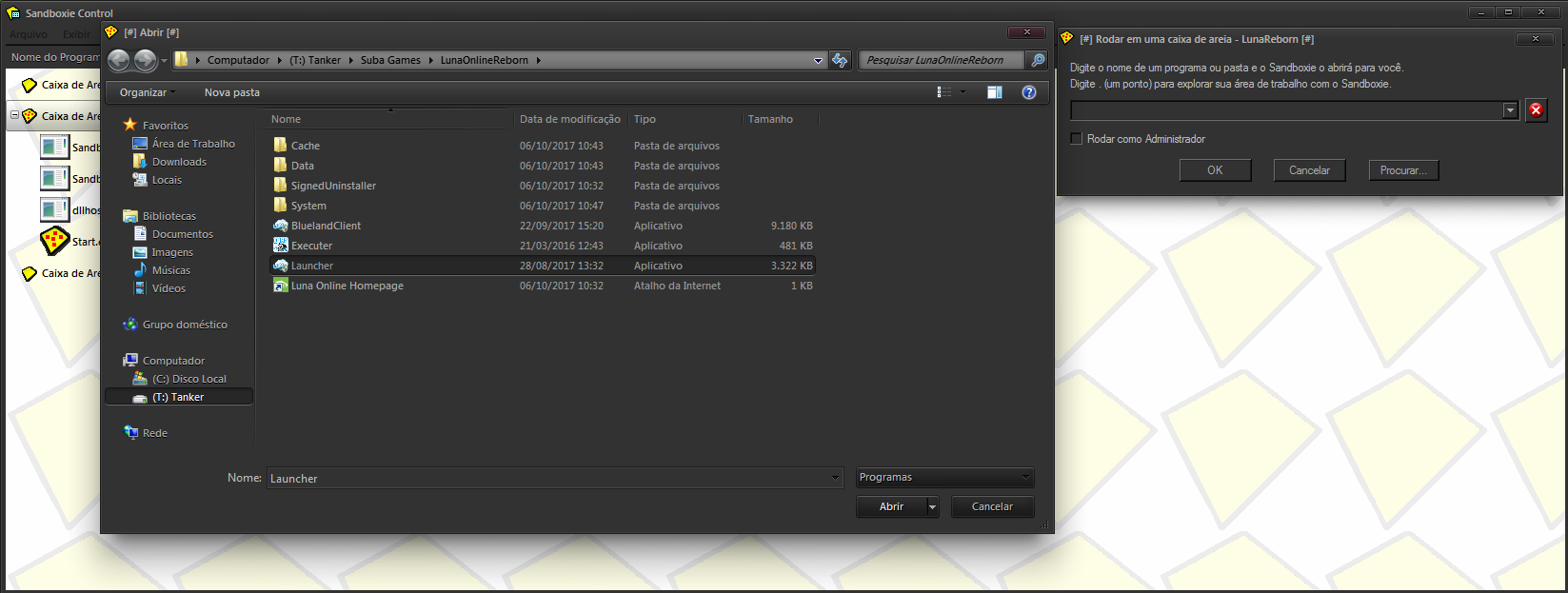1568x593 pixels.
Task: Click the Forward navigation arrow in Abrir dialog
Action: (x=145, y=60)
